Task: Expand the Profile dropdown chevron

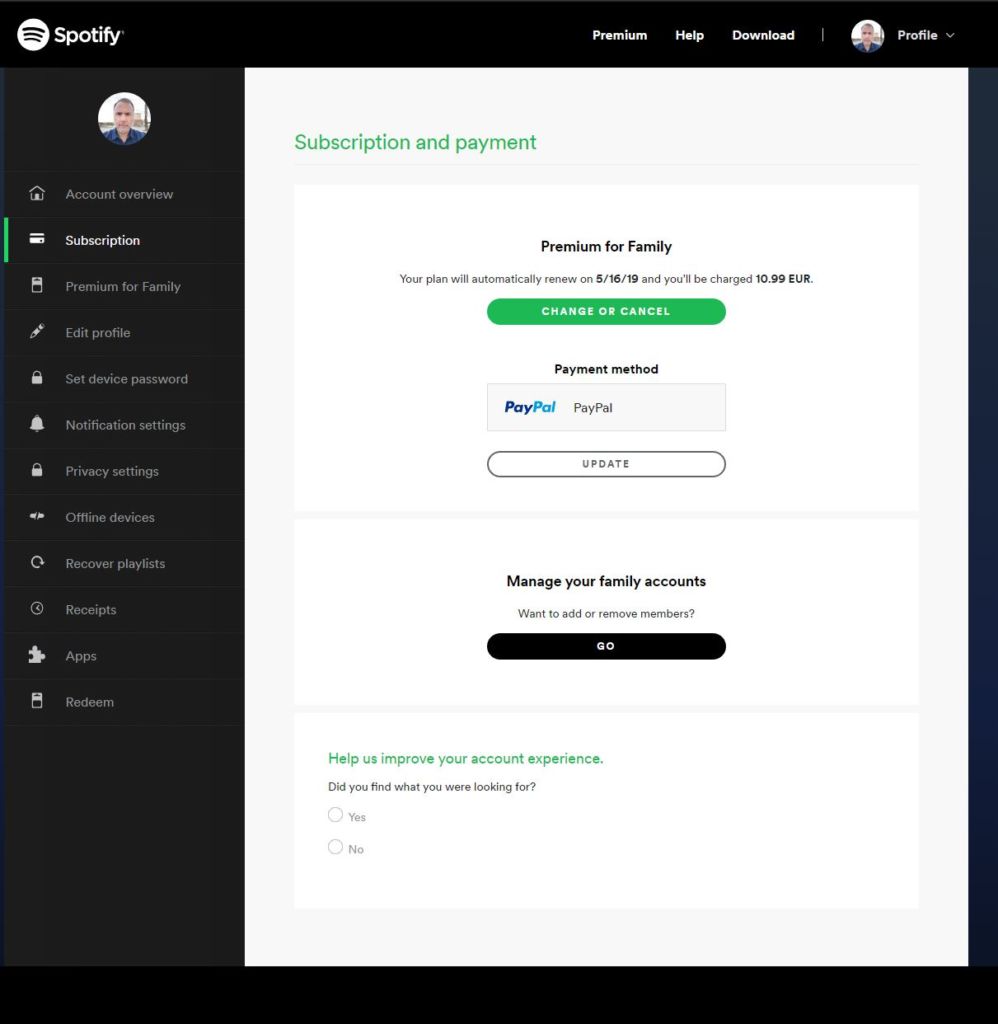Action: pyautogui.click(x=950, y=35)
